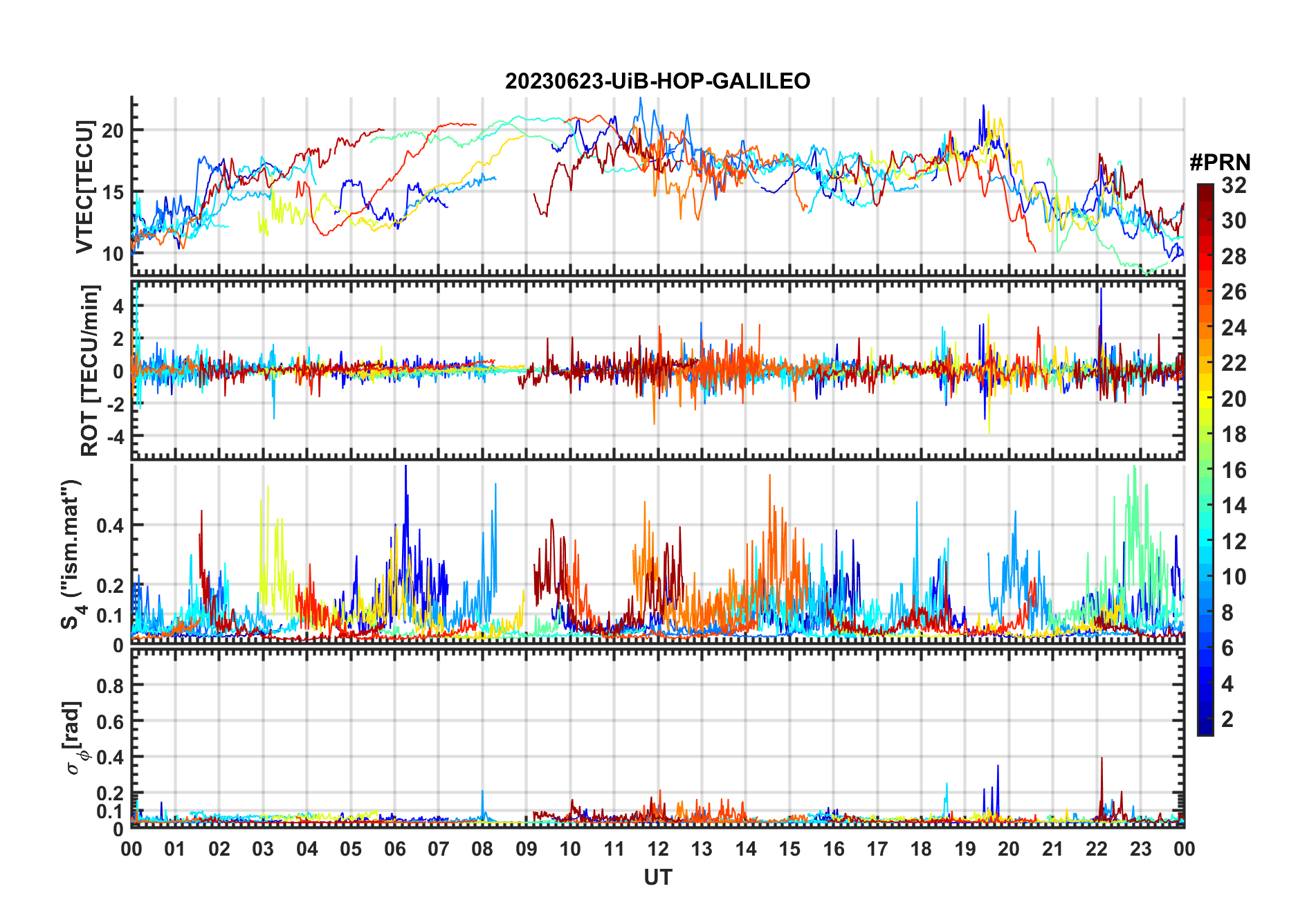Pick the 10 label on PRN colorbar
The image size is (1316, 920).
click(x=1234, y=577)
